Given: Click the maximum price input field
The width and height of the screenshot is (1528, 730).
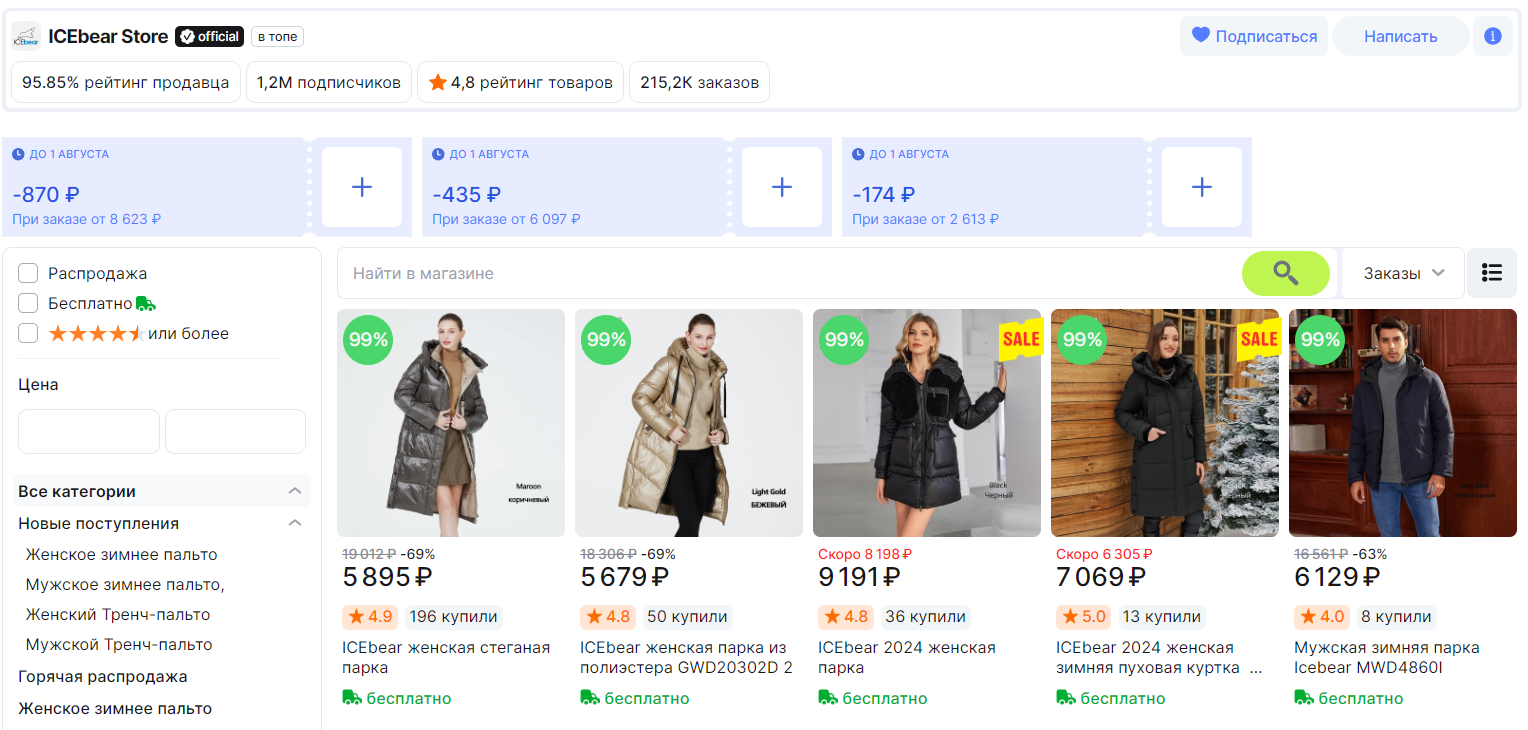Looking at the screenshot, I should [235, 431].
